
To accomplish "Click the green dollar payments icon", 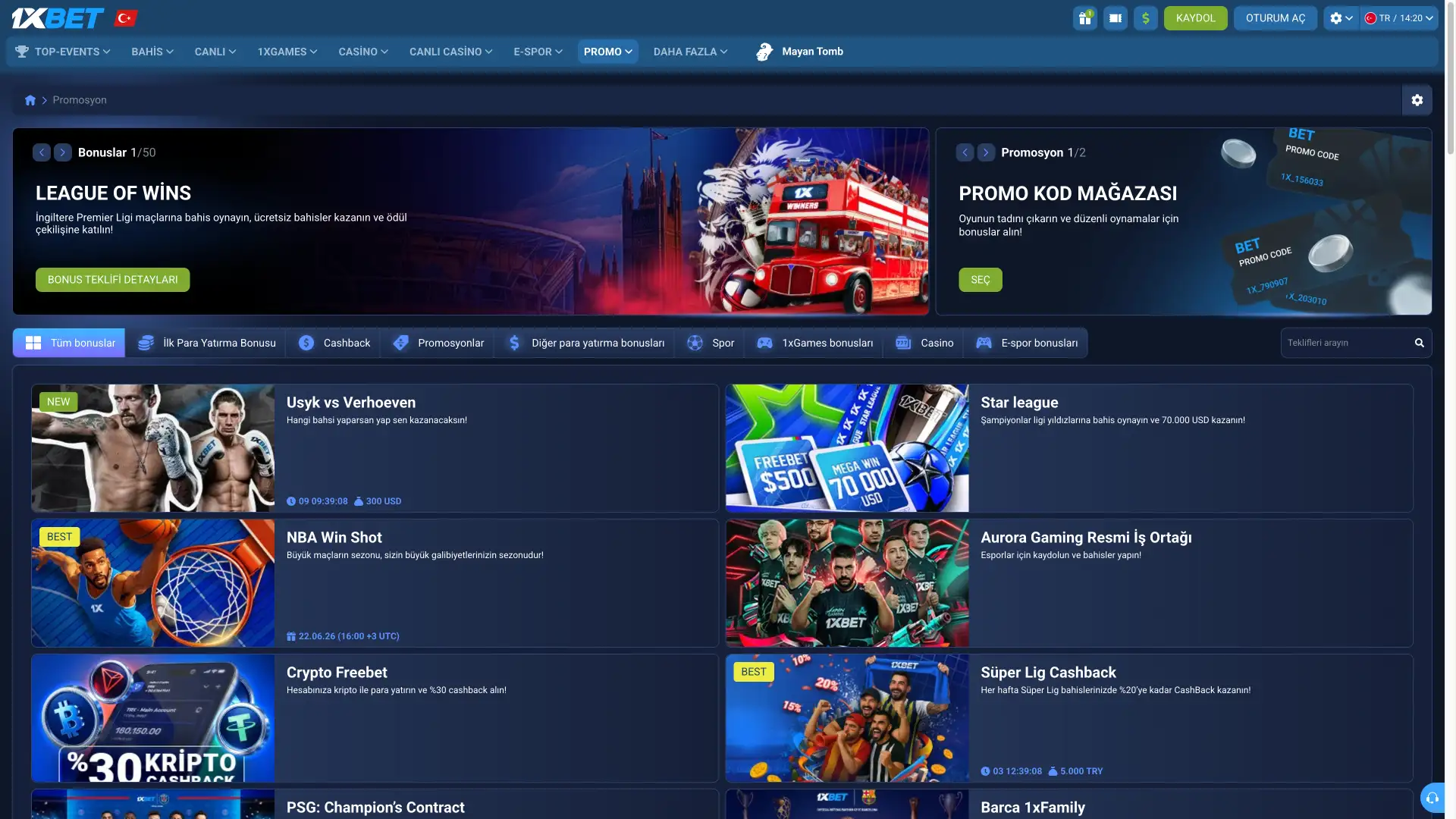I will [x=1146, y=18].
